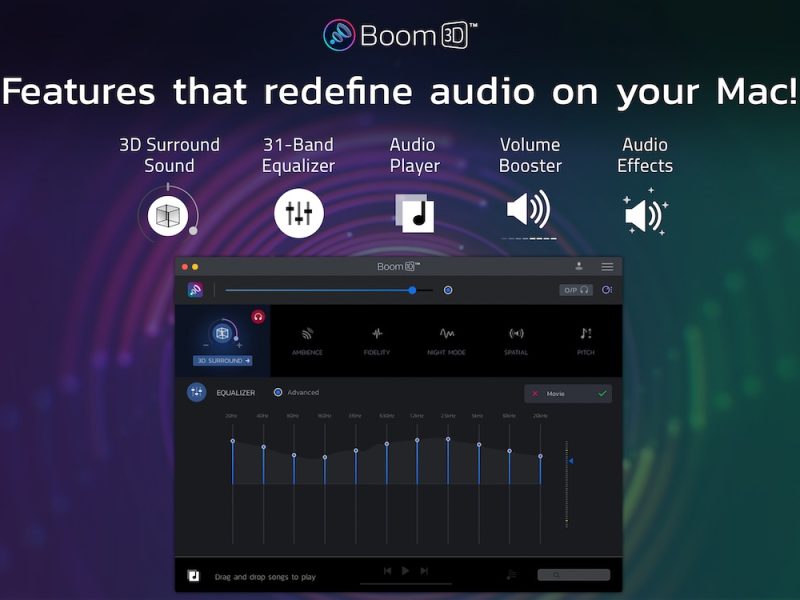
Task: Minimize Boom 3D with yellow button
Action: (195, 267)
